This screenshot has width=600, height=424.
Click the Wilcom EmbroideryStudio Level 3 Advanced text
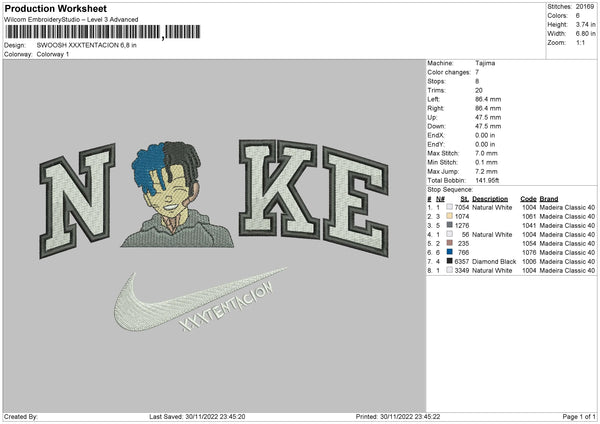pyautogui.click(x=71, y=20)
